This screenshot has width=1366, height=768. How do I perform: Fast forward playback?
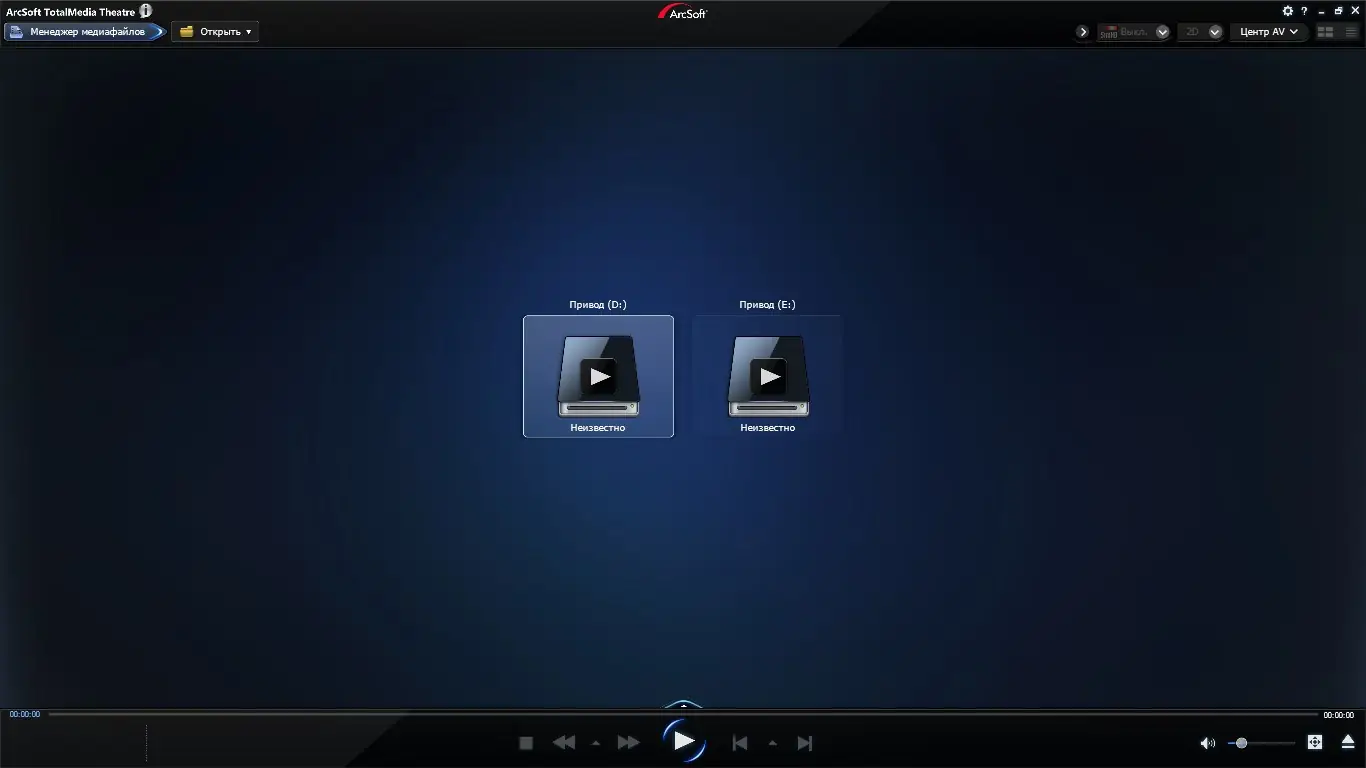tap(628, 743)
